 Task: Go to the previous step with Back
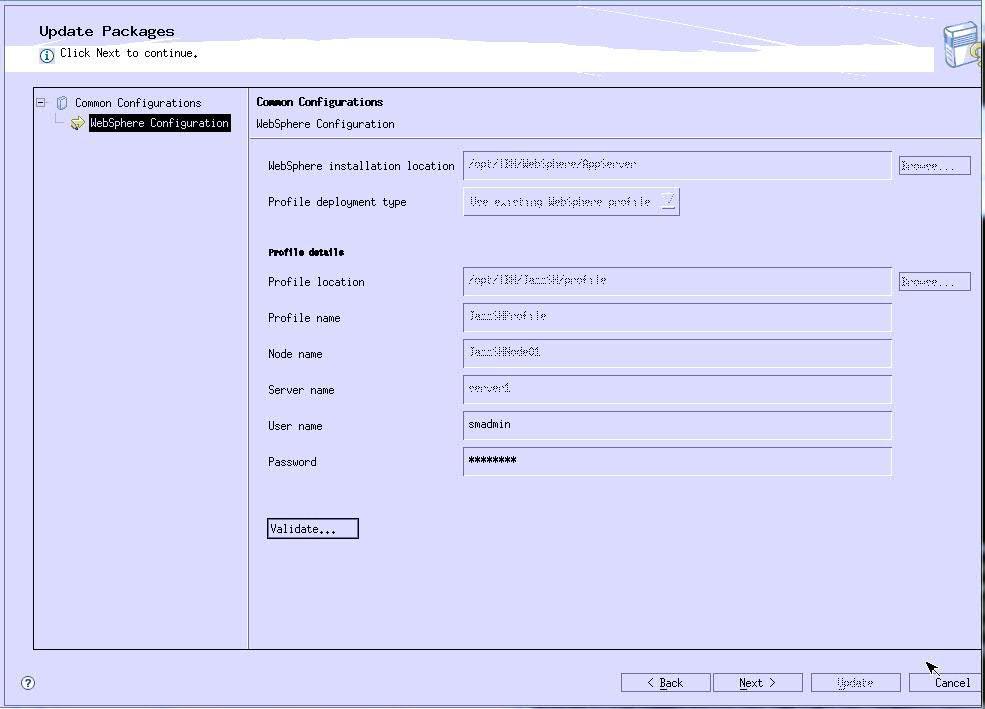tap(665, 683)
